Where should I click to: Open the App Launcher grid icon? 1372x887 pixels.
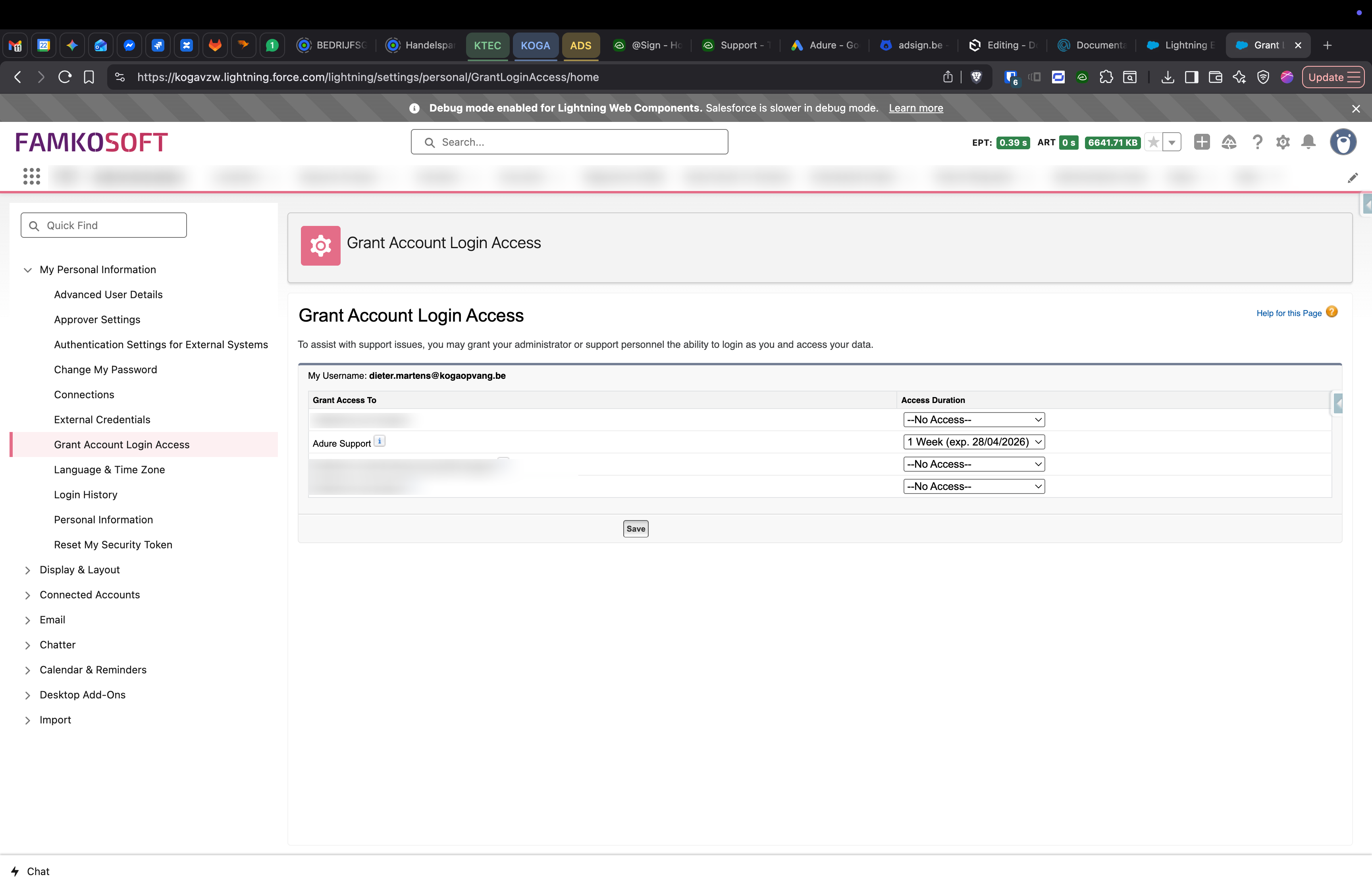pyautogui.click(x=32, y=176)
